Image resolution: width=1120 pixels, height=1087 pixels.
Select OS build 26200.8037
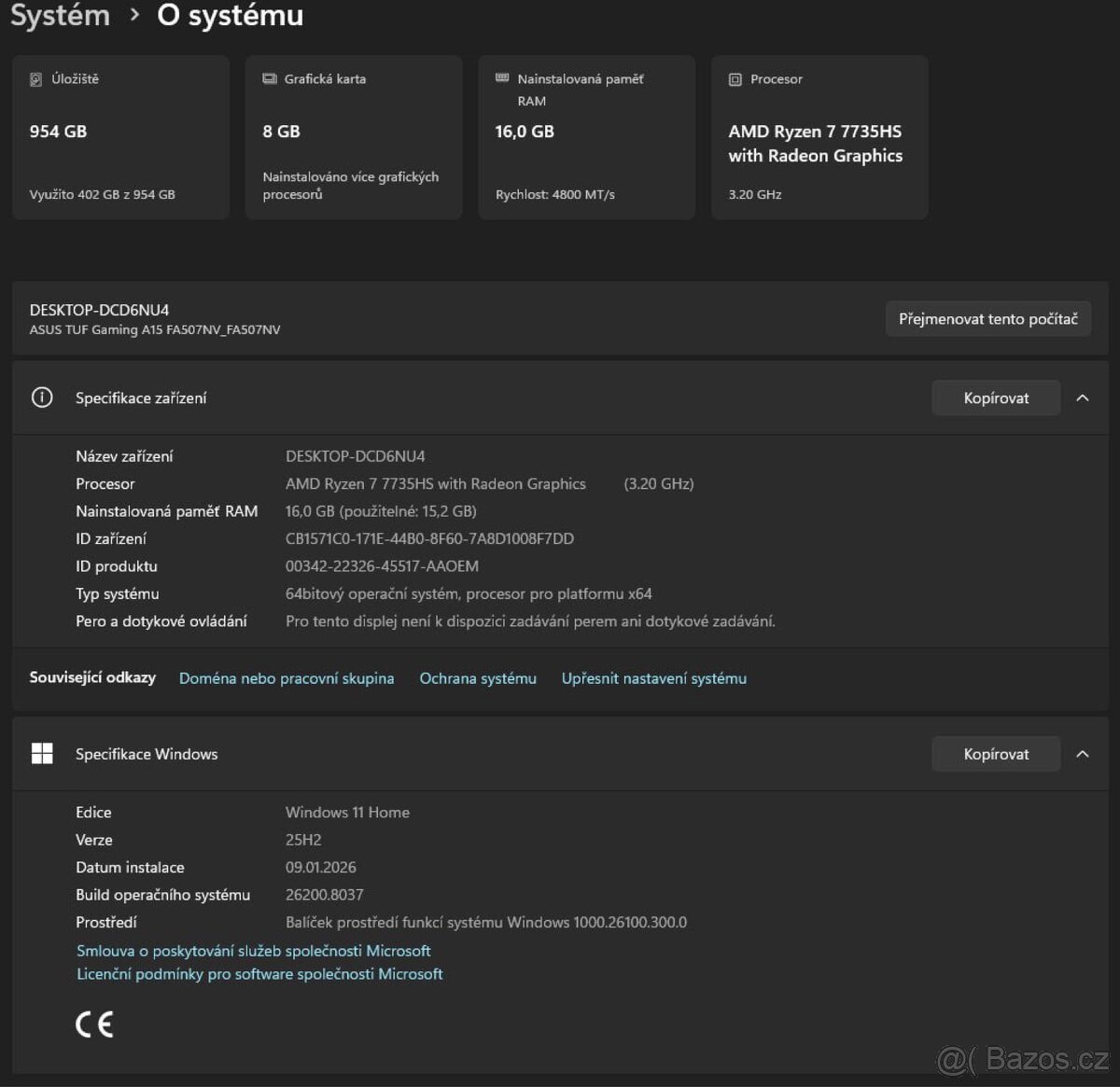pyautogui.click(x=325, y=895)
